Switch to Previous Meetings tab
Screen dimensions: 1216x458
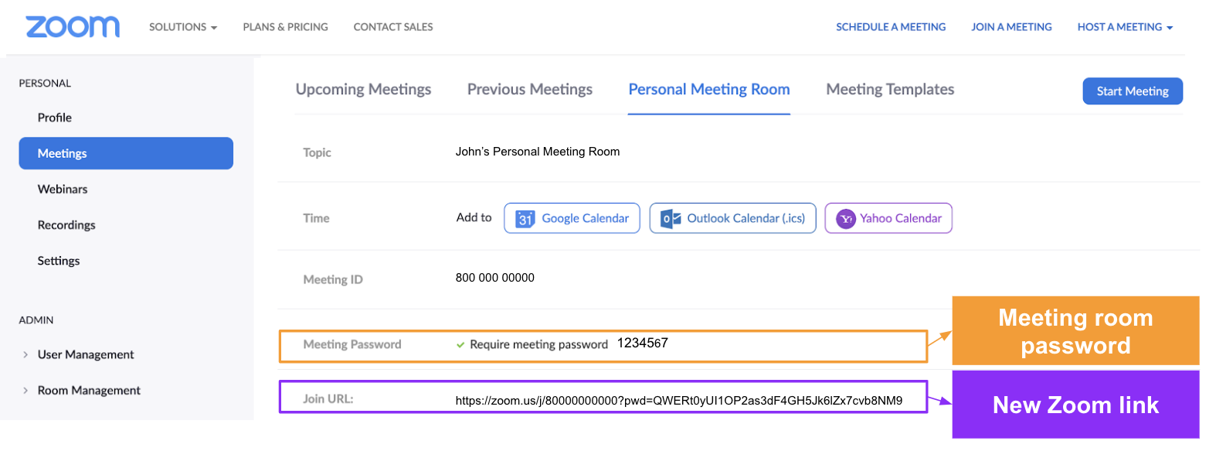(530, 89)
